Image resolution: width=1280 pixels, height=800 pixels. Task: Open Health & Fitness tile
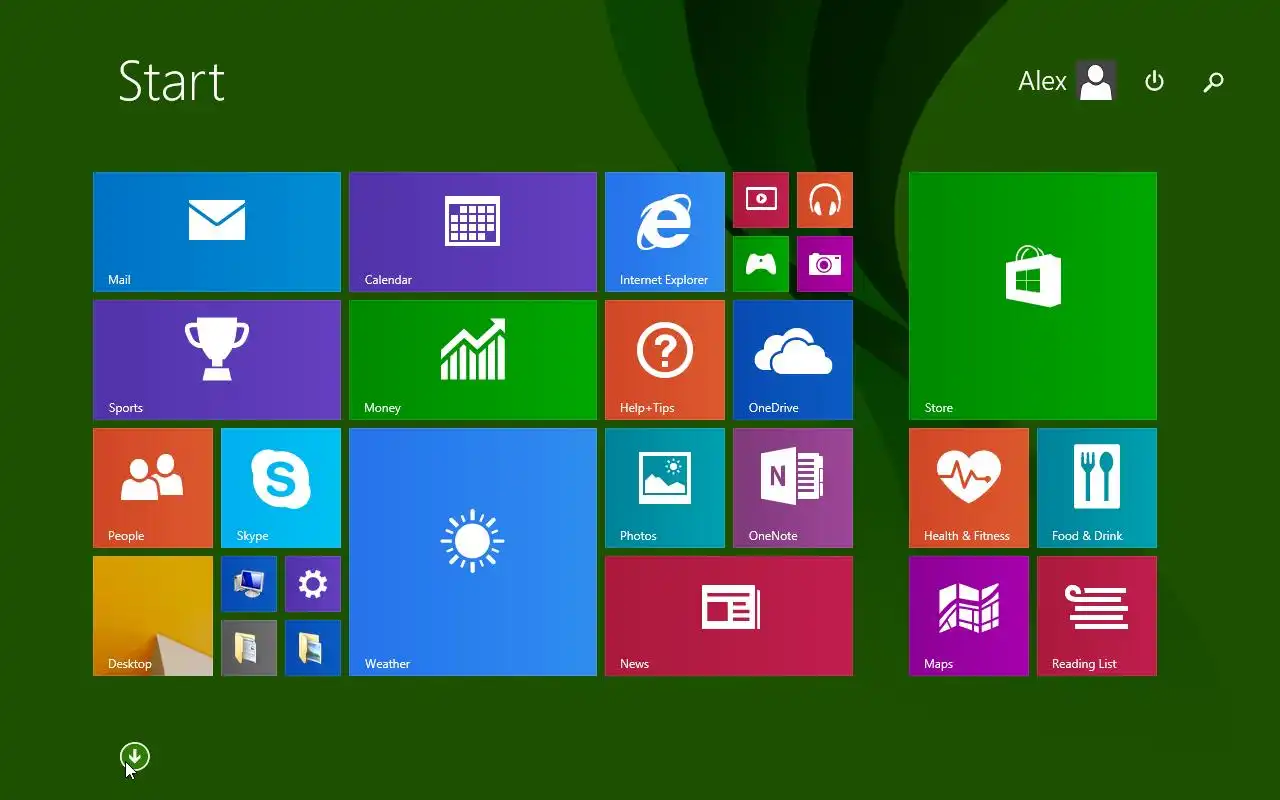(969, 488)
